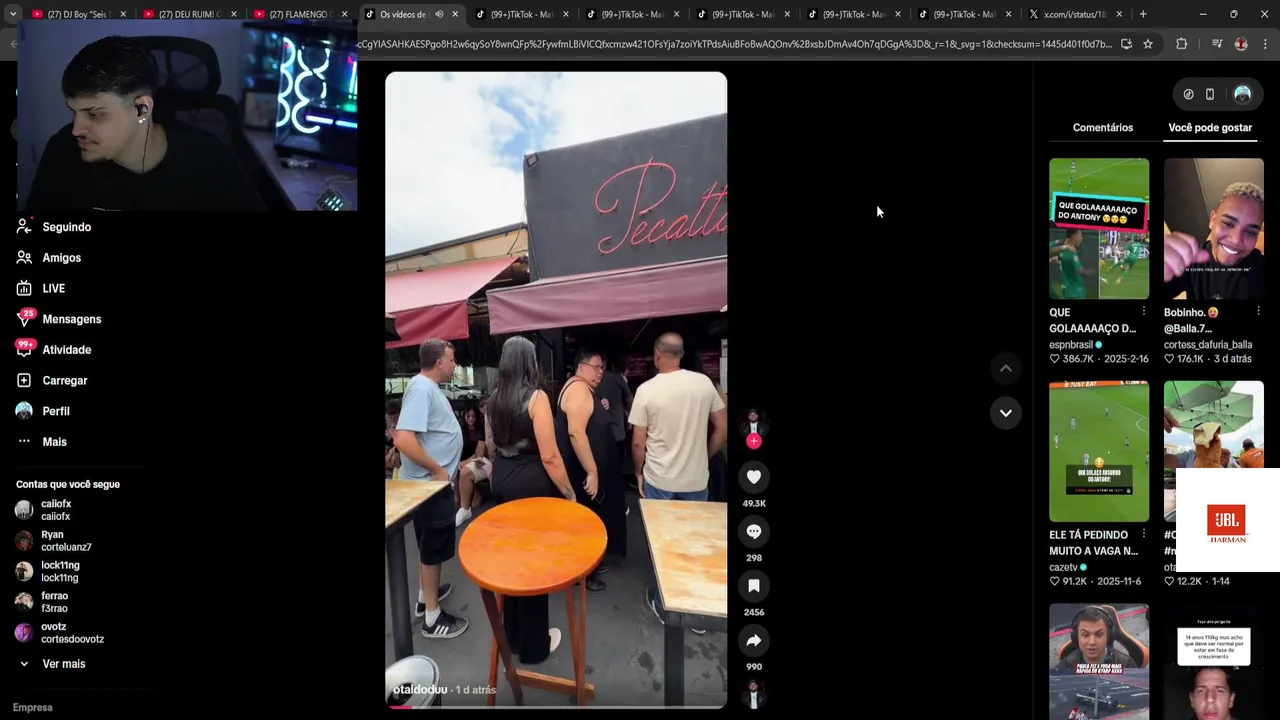Open the Chrome profile avatar in the toolbar
The image size is (1280, 720).
[1241, 44]
